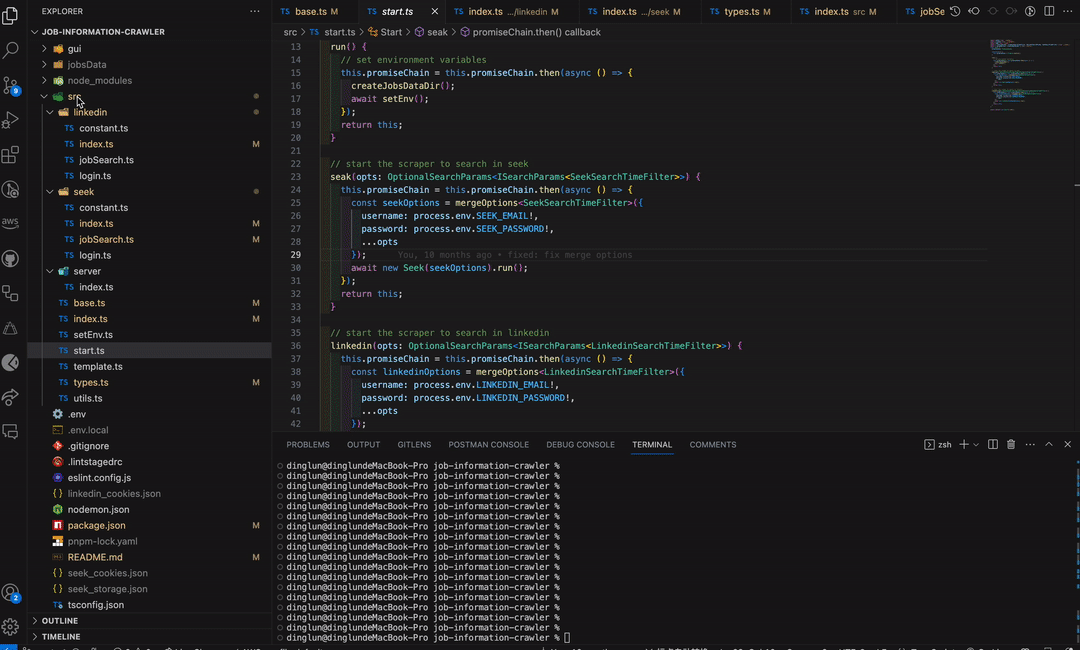Open the COMMENTS panel tab
1080x650 pixels.
713,445
